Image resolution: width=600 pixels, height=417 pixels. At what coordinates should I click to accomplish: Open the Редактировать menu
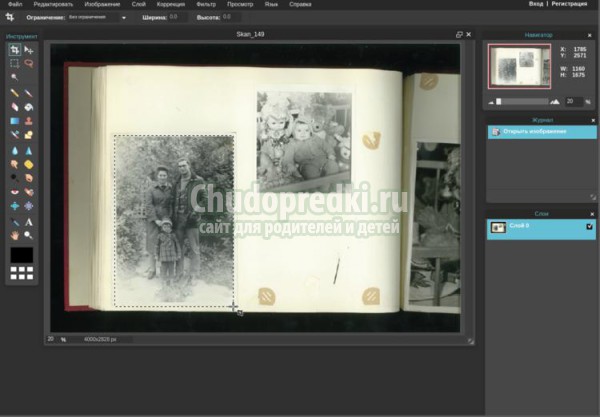click(x=53, y=4)
